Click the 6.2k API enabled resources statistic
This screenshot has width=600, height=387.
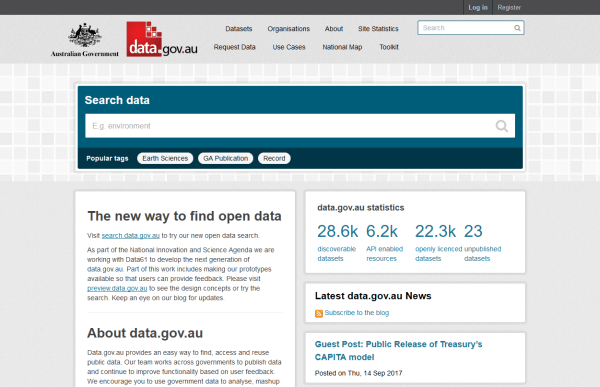(x=384, y=242)
